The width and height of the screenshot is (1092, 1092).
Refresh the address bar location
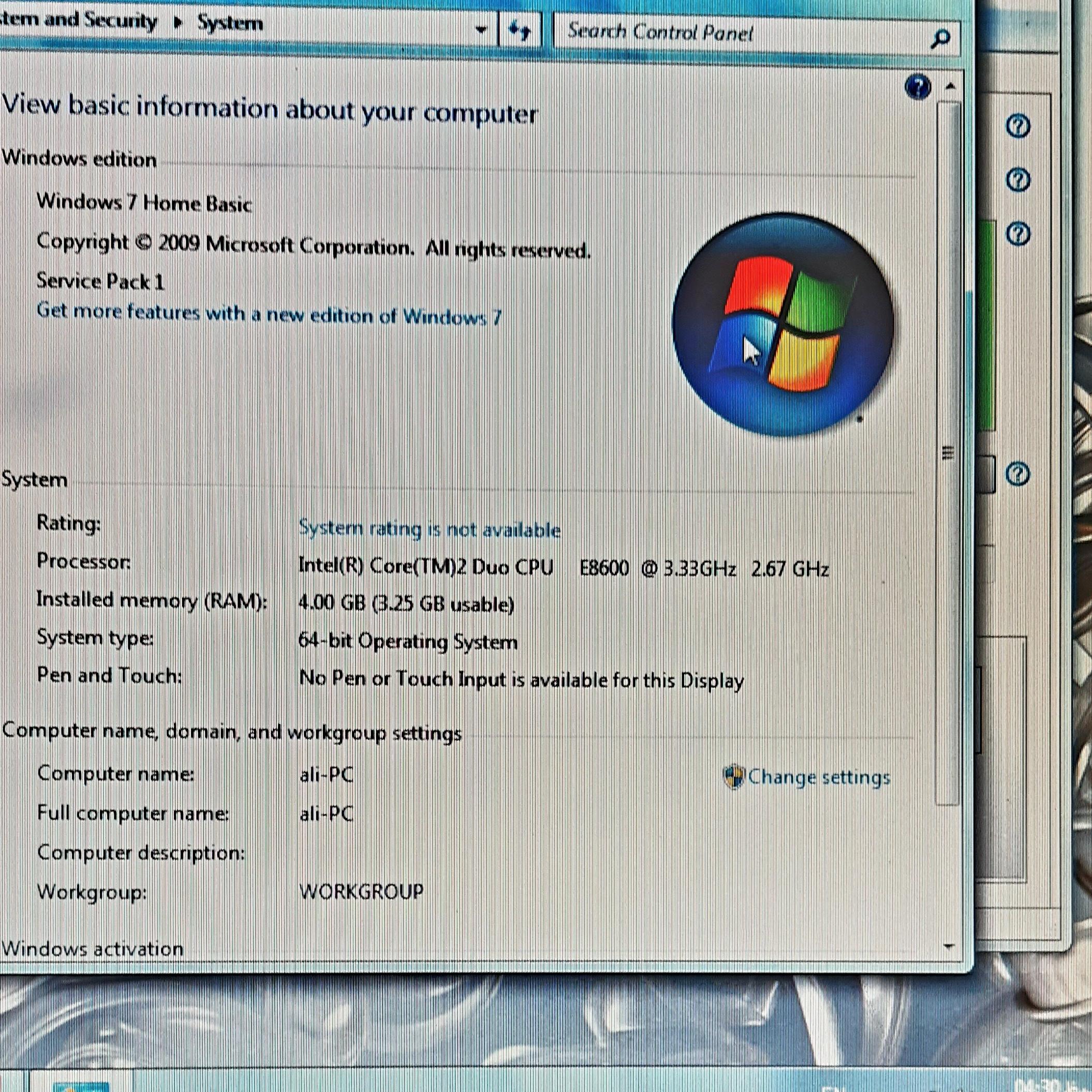click(x=519, y=31)
